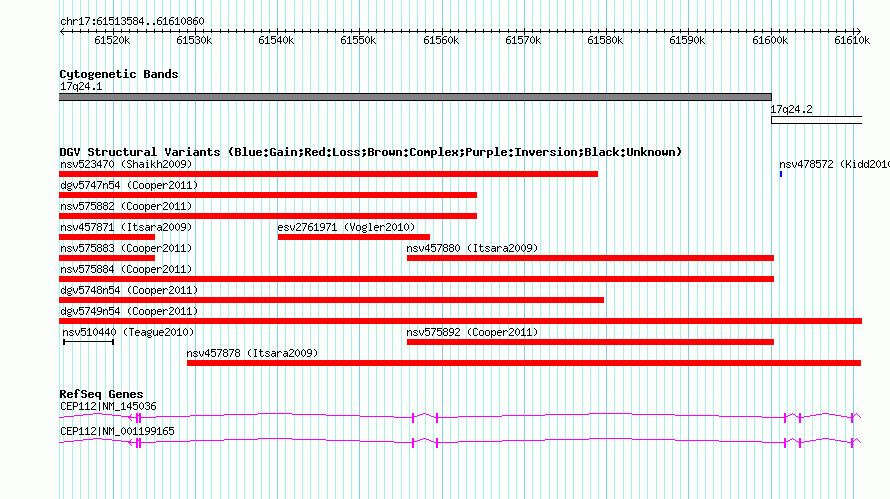Click the 61520k ruler label
The width and height of the screenshot is (890, 499).
click(x=112, y=40)
